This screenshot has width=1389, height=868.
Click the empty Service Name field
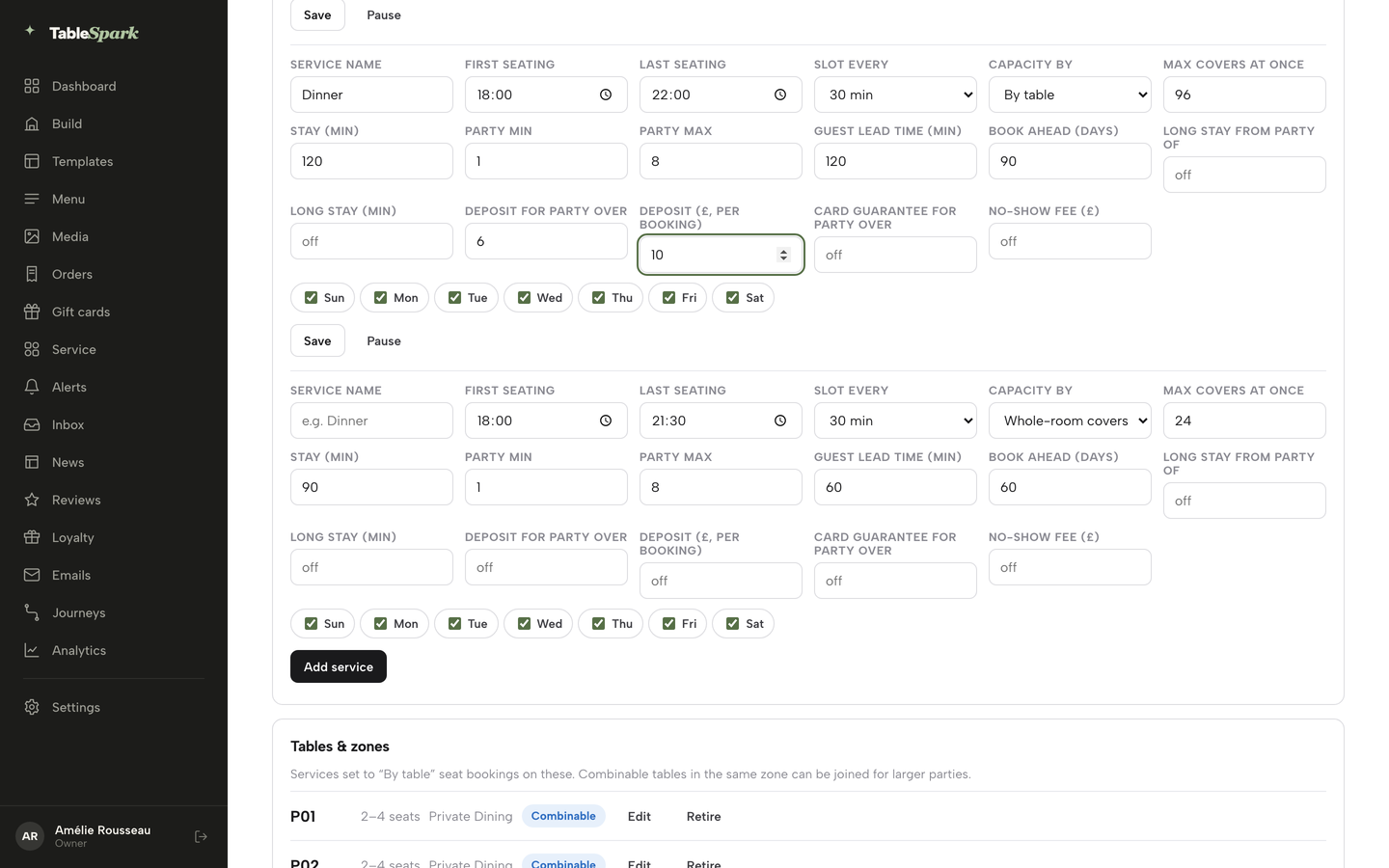tap(371, 420)
